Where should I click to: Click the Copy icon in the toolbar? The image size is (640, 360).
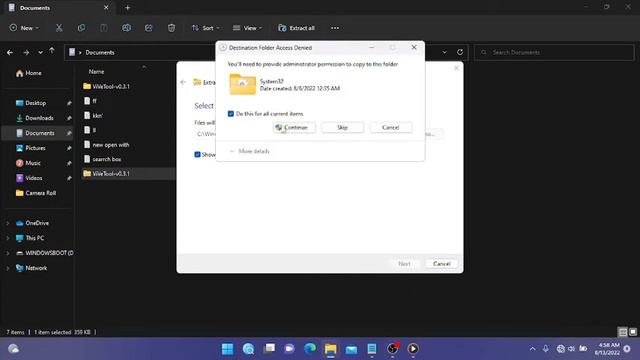click(x=81, y=28)
